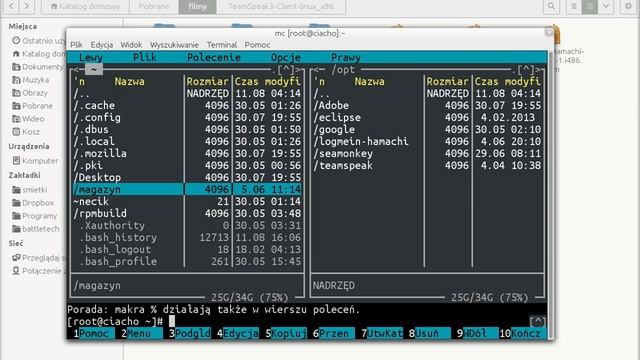640x360 pixels.
Task: Click the left panel history [^] arrow
Action: (x=286, y=70)
